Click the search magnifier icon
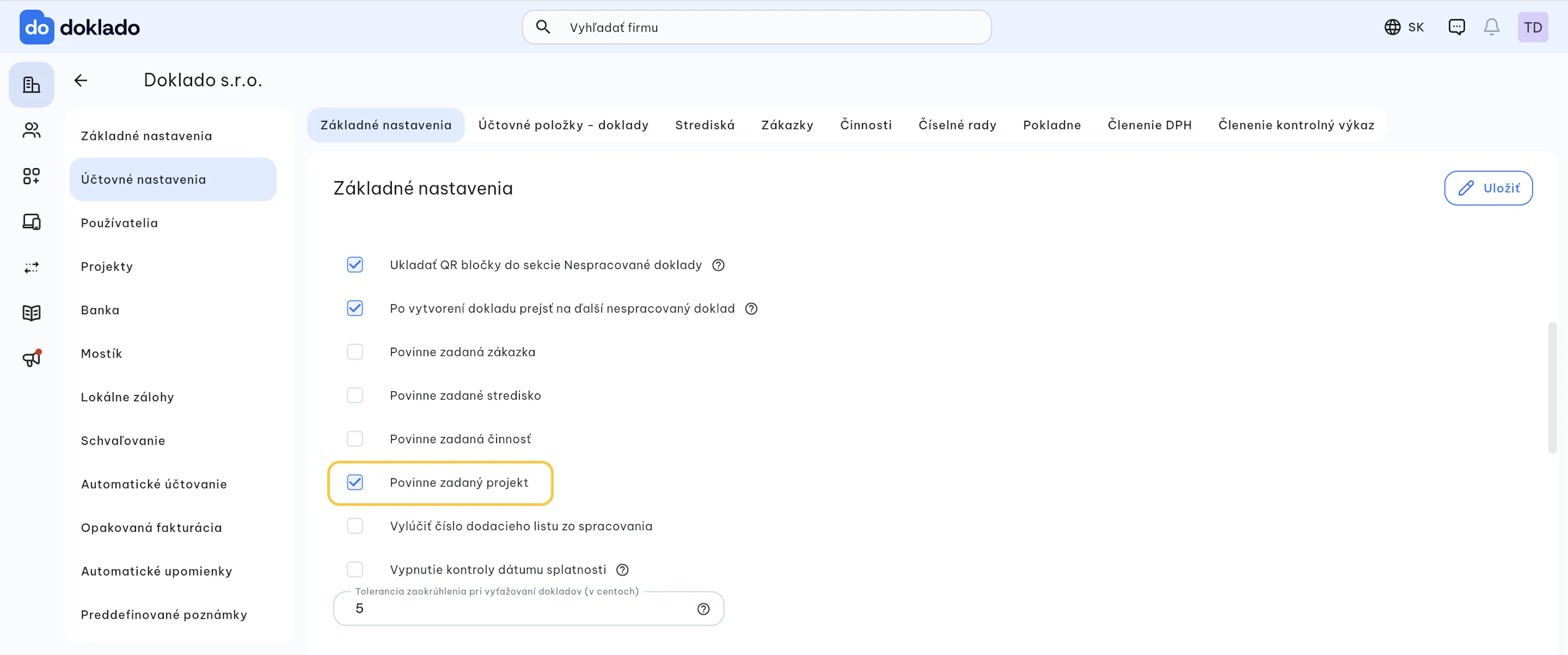This screenshot has height=655, width=1568. (x=543, y=27)
